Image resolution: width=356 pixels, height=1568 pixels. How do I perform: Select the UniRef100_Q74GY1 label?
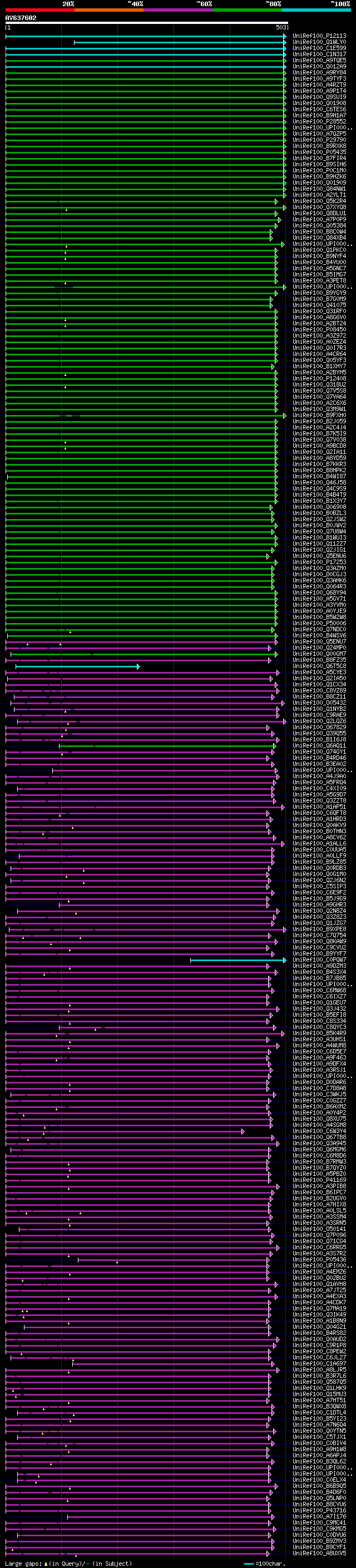(319, 752)
